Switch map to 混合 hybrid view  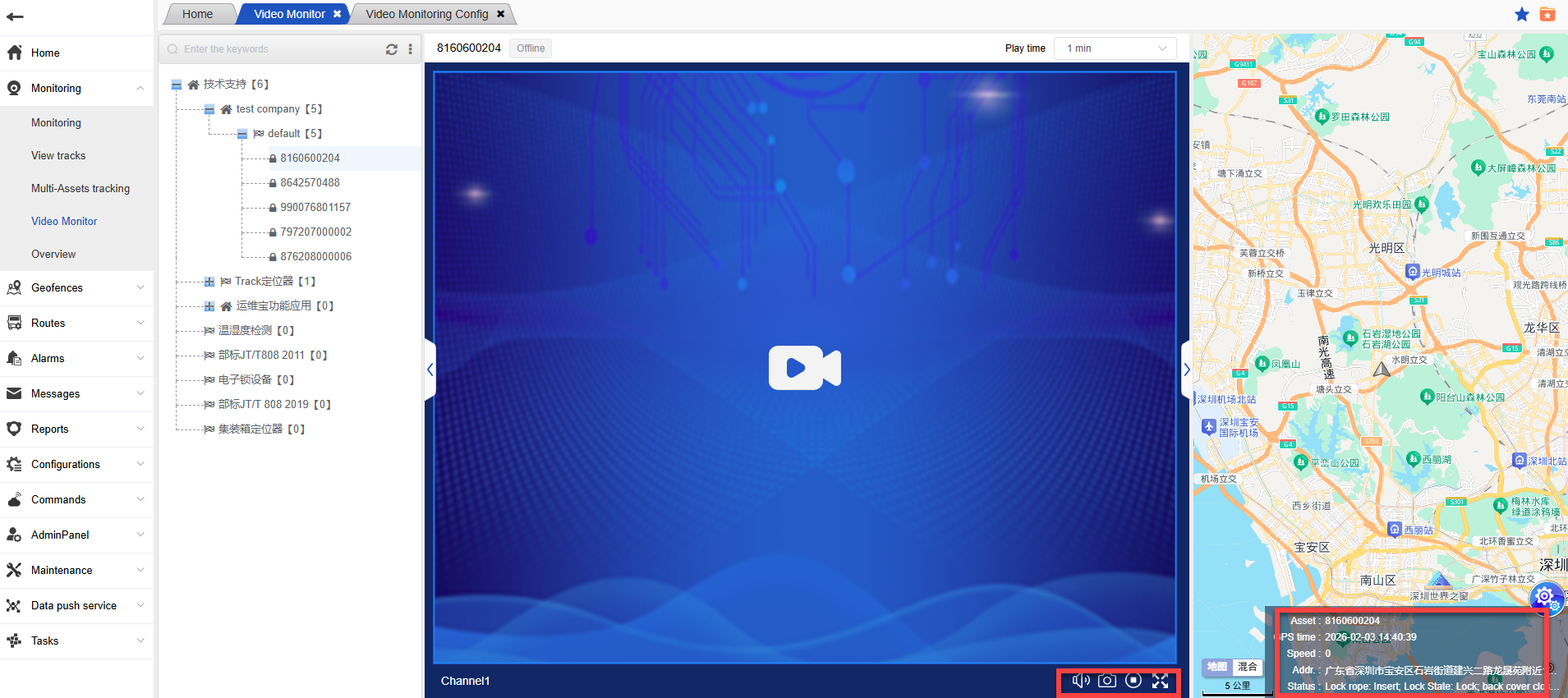(1248, 667)
